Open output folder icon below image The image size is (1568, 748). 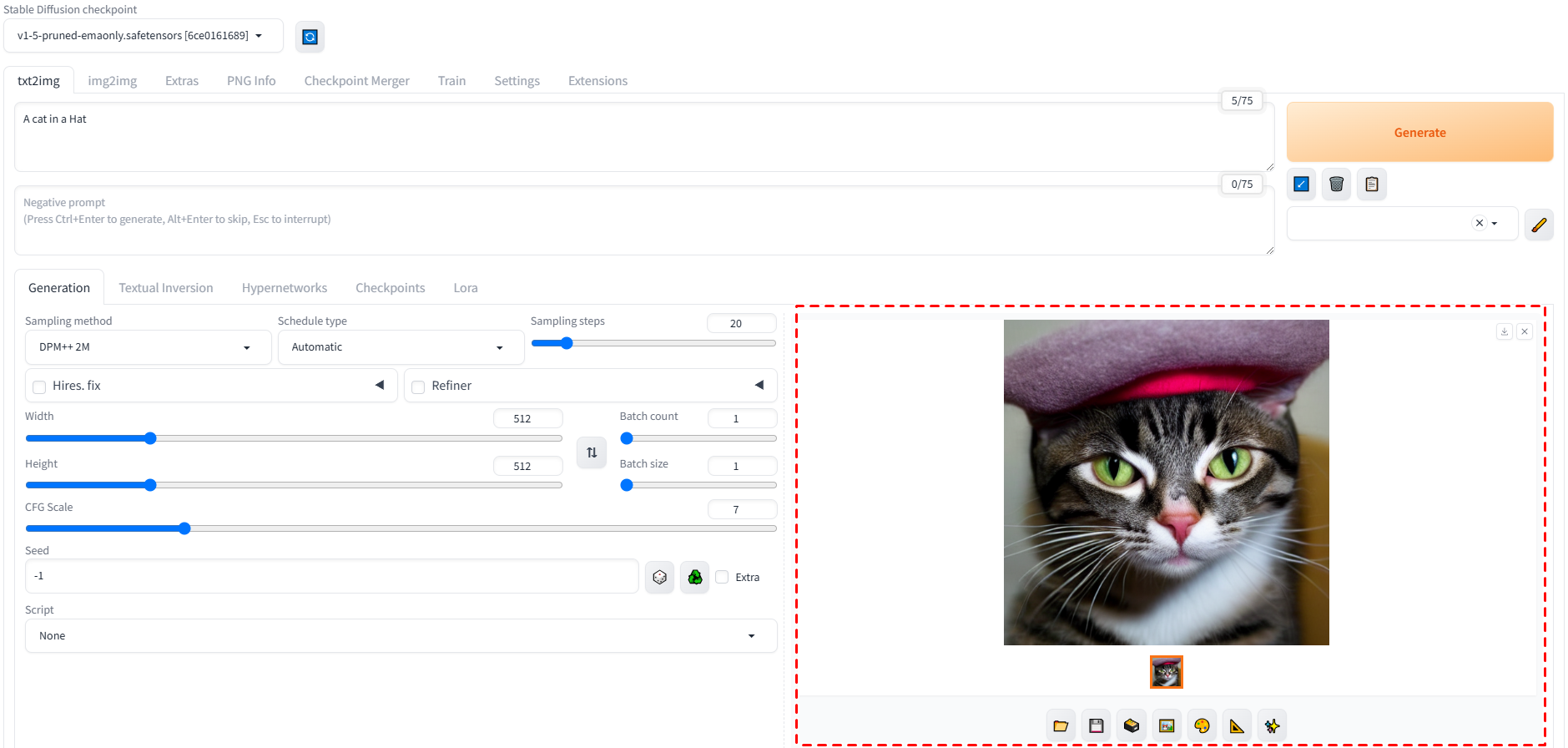(1061, 726)
